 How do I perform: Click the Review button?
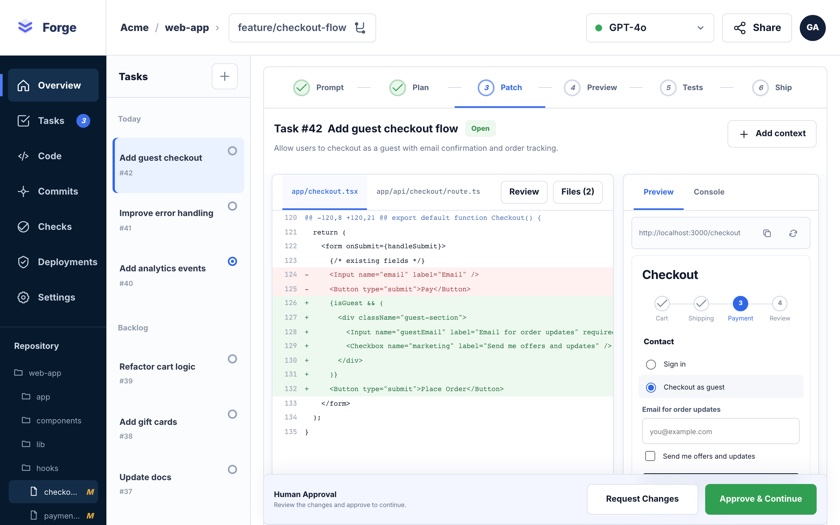coord(524,192)
